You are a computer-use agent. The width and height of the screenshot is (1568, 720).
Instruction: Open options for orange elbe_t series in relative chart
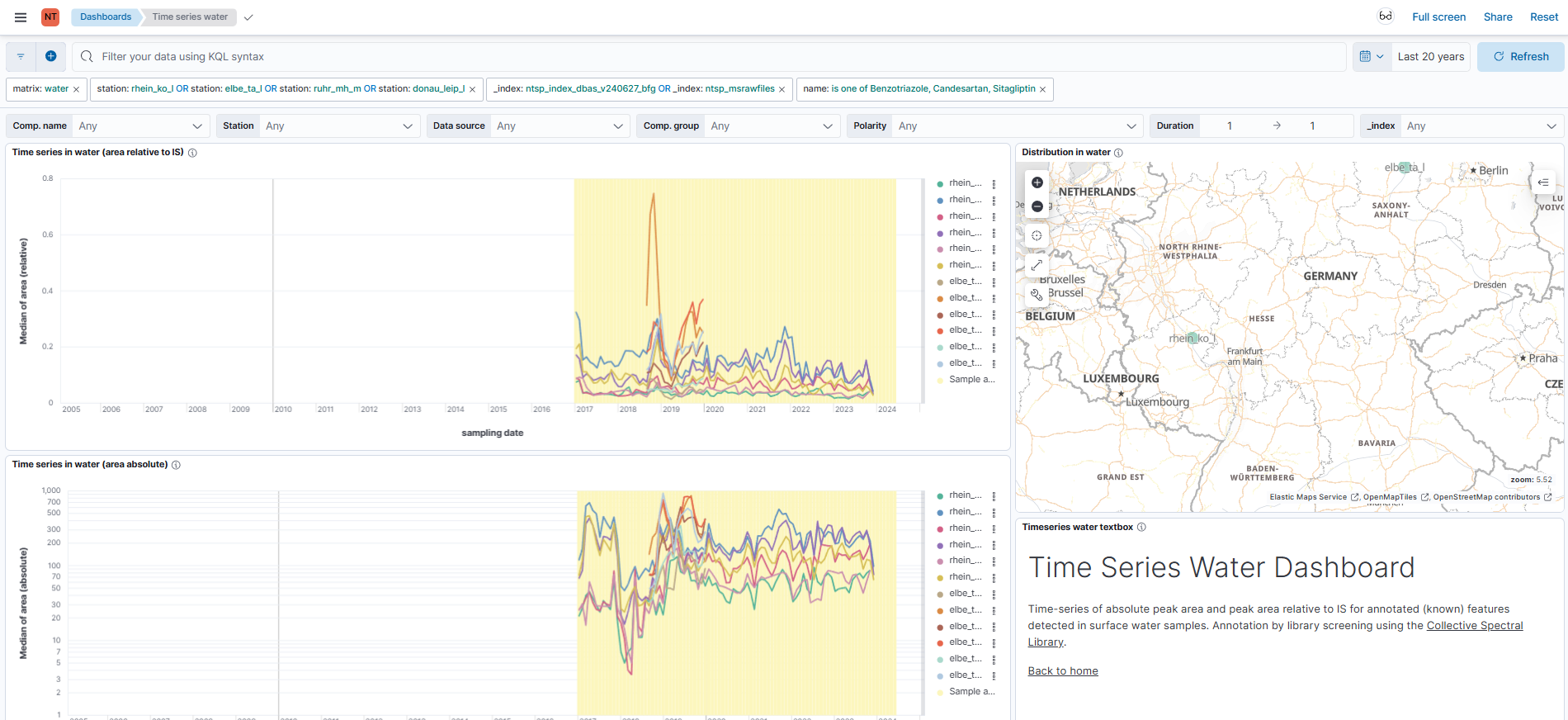[x=994, y=298]
